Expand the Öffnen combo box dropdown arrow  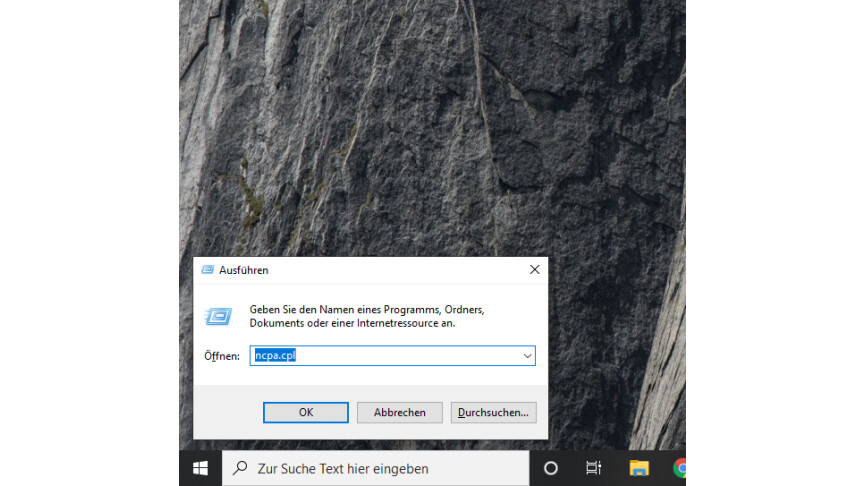pos(527,356)
